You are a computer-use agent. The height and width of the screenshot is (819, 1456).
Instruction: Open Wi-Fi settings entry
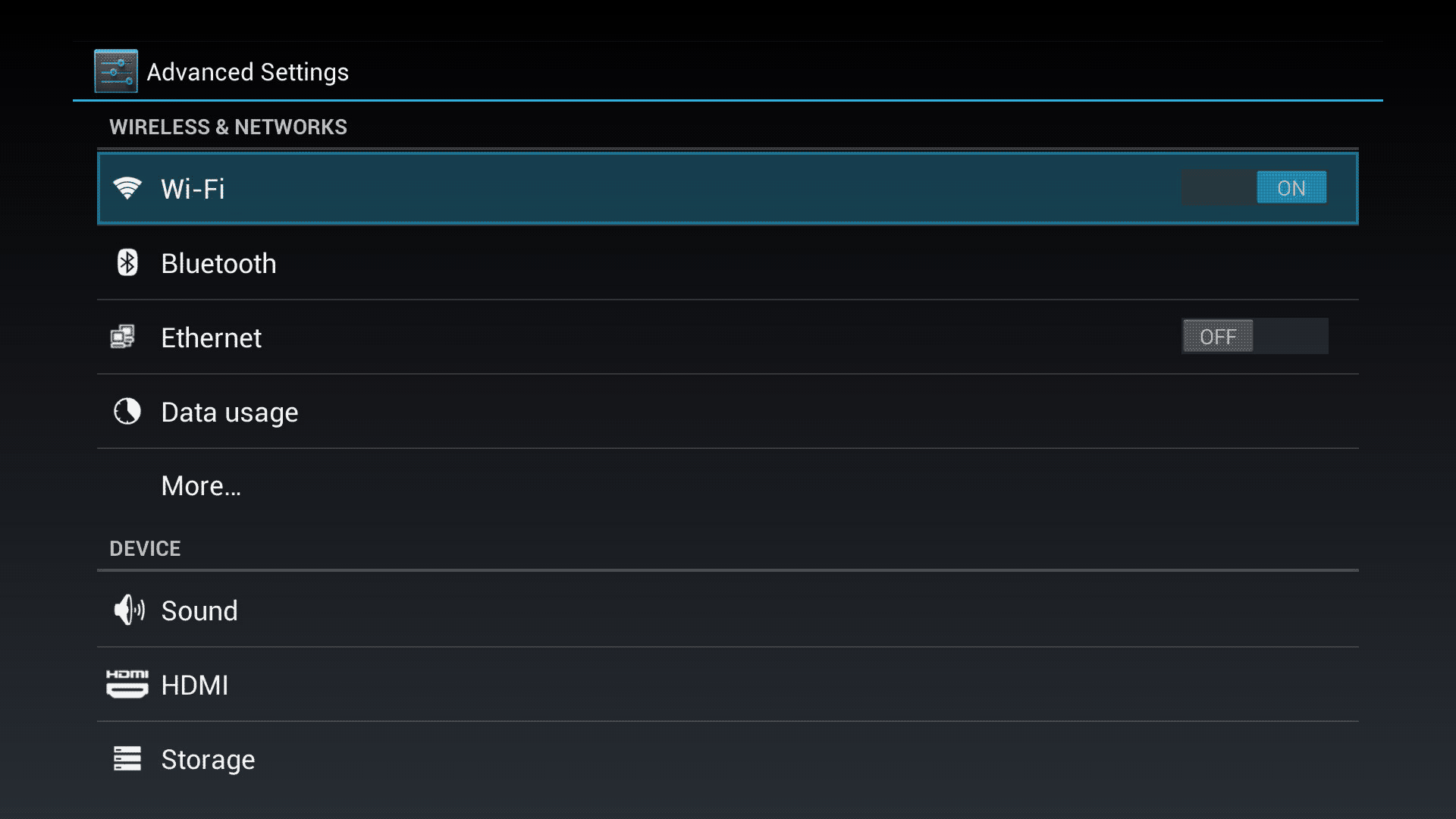coord(728,188)
